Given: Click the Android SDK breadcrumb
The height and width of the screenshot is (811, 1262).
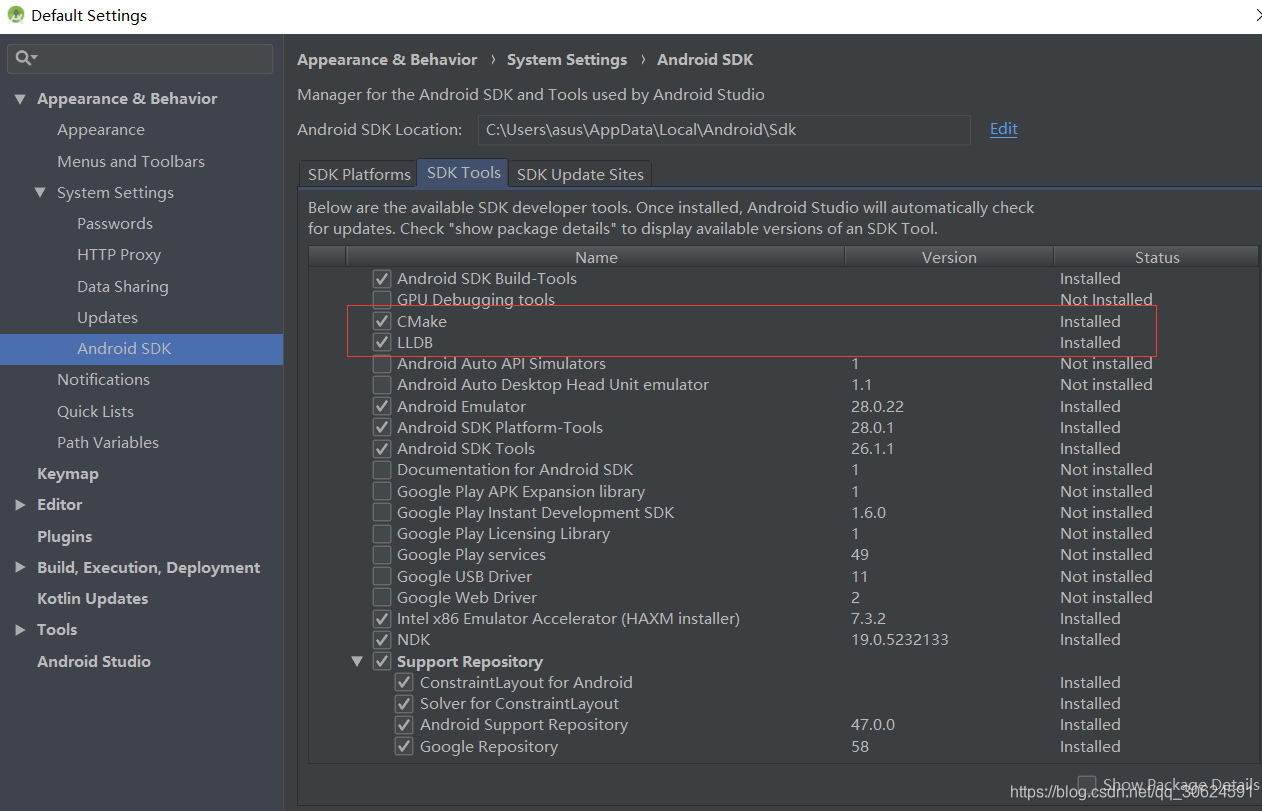Looking at the screenshot, I should 705,60.
